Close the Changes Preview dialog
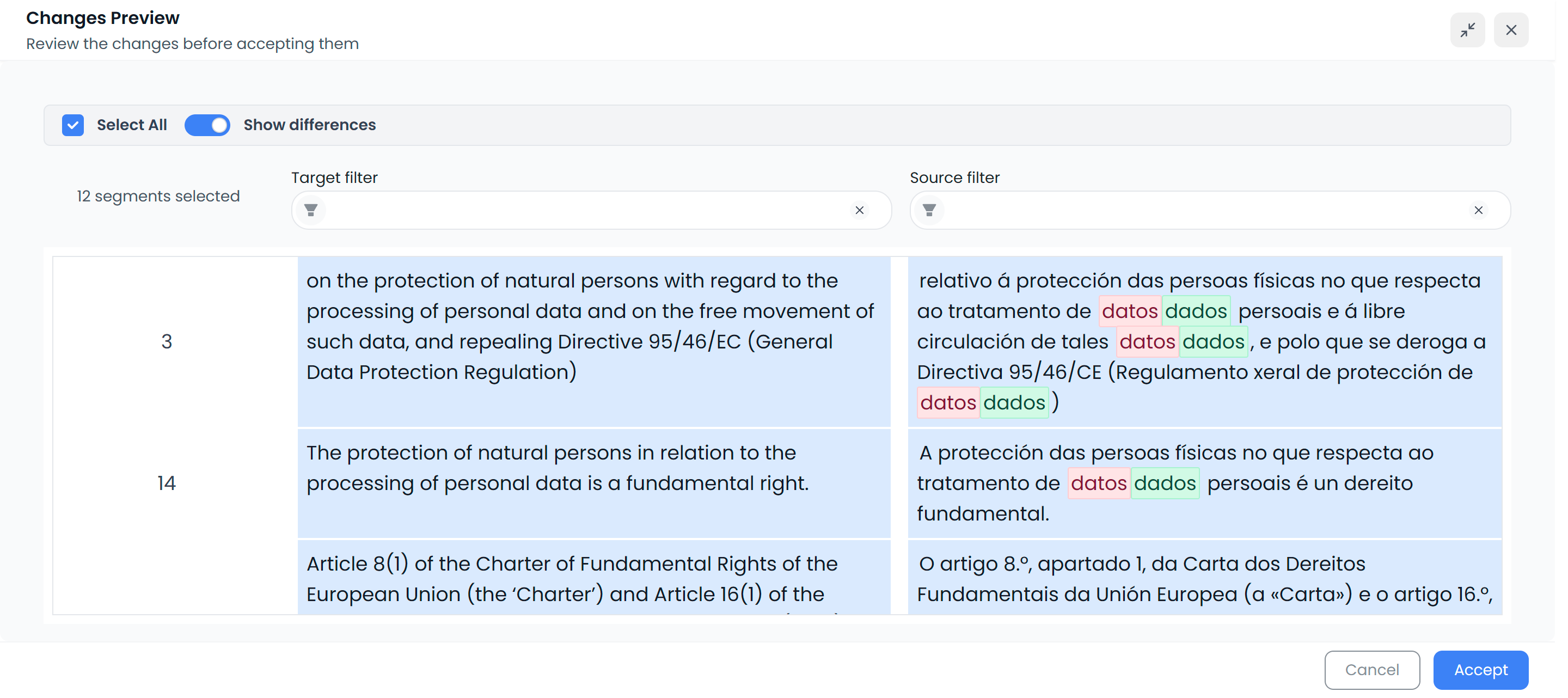Viewport: 1568px width, 698px height. pos(1511,30)
